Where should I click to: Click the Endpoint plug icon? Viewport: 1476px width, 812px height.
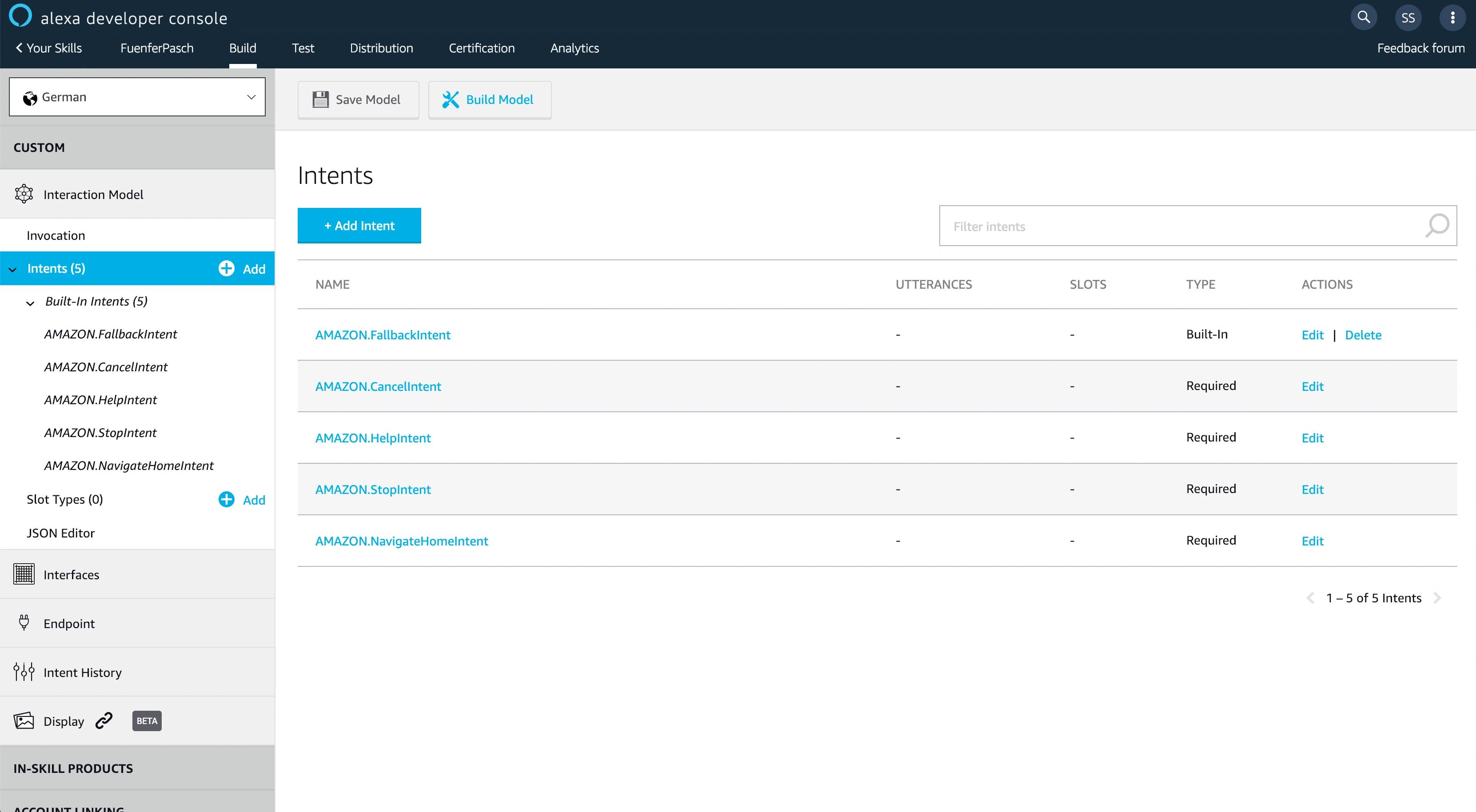coord(24,623)
